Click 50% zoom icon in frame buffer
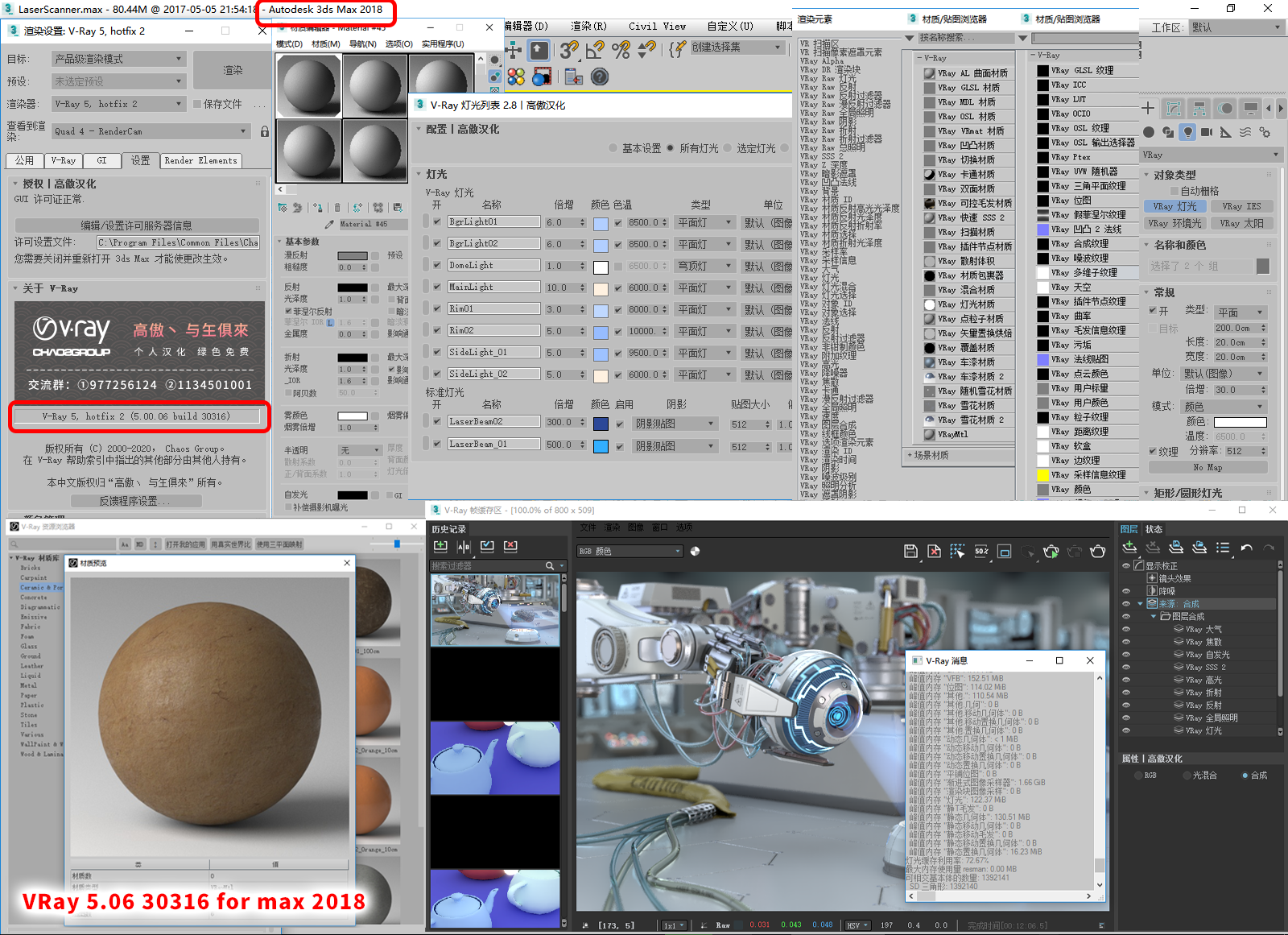The height and width of the screenshot is (935, 1288). click(981, 551)
